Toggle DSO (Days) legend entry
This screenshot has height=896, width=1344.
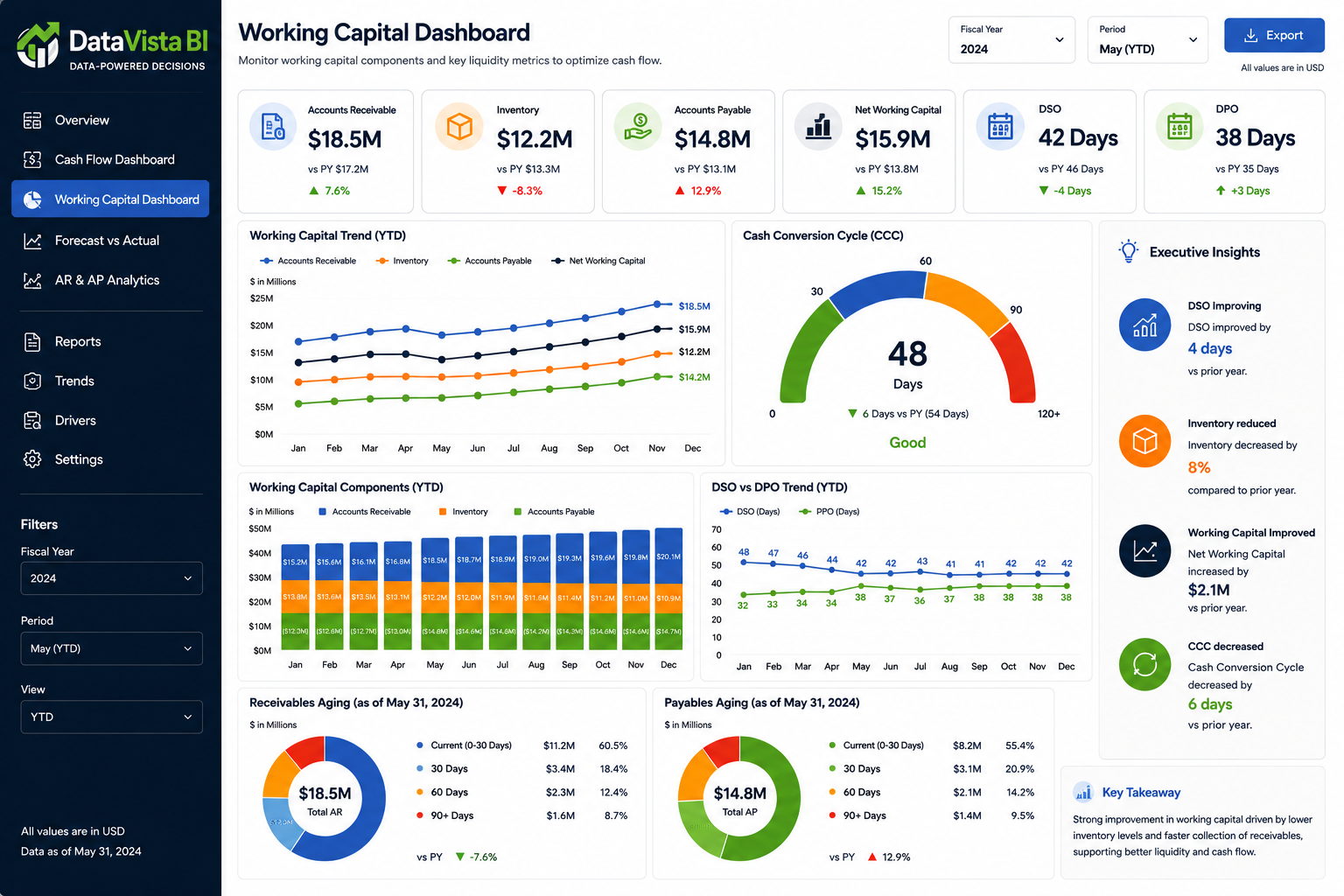(x=749, y=511)
